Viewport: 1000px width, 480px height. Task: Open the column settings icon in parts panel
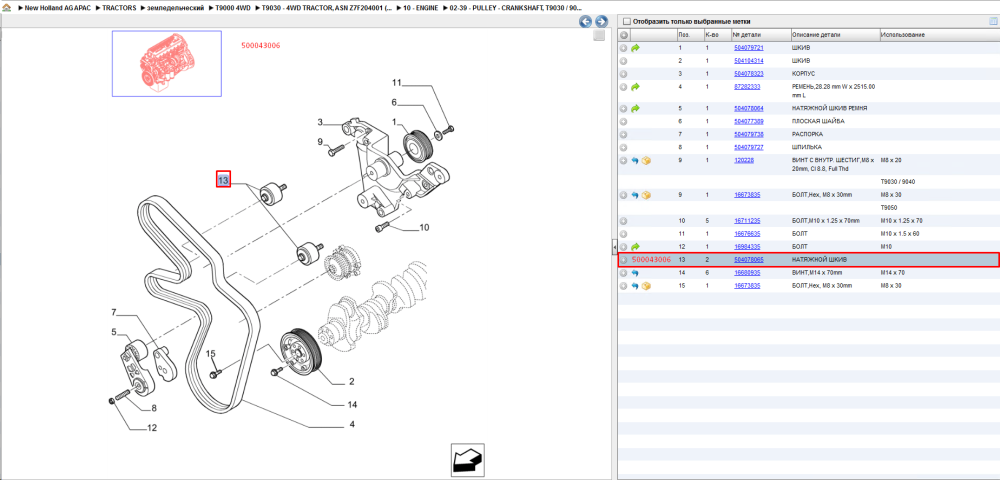click(992, 21)
